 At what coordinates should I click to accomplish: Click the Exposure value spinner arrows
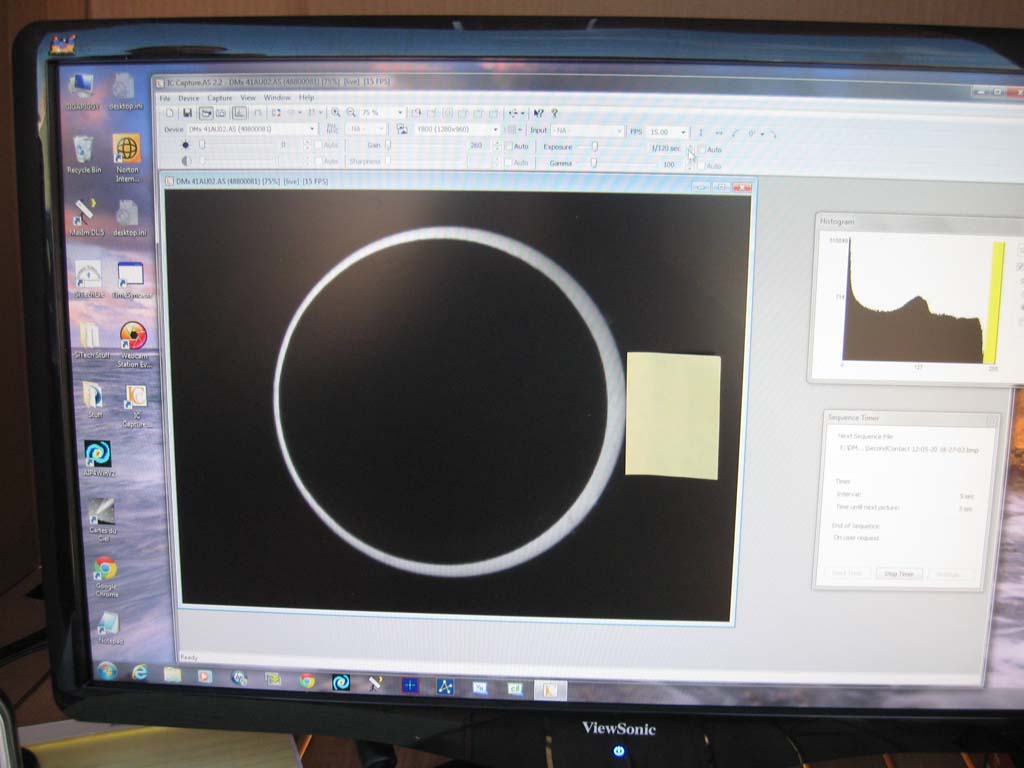click(x=690, y=149)
